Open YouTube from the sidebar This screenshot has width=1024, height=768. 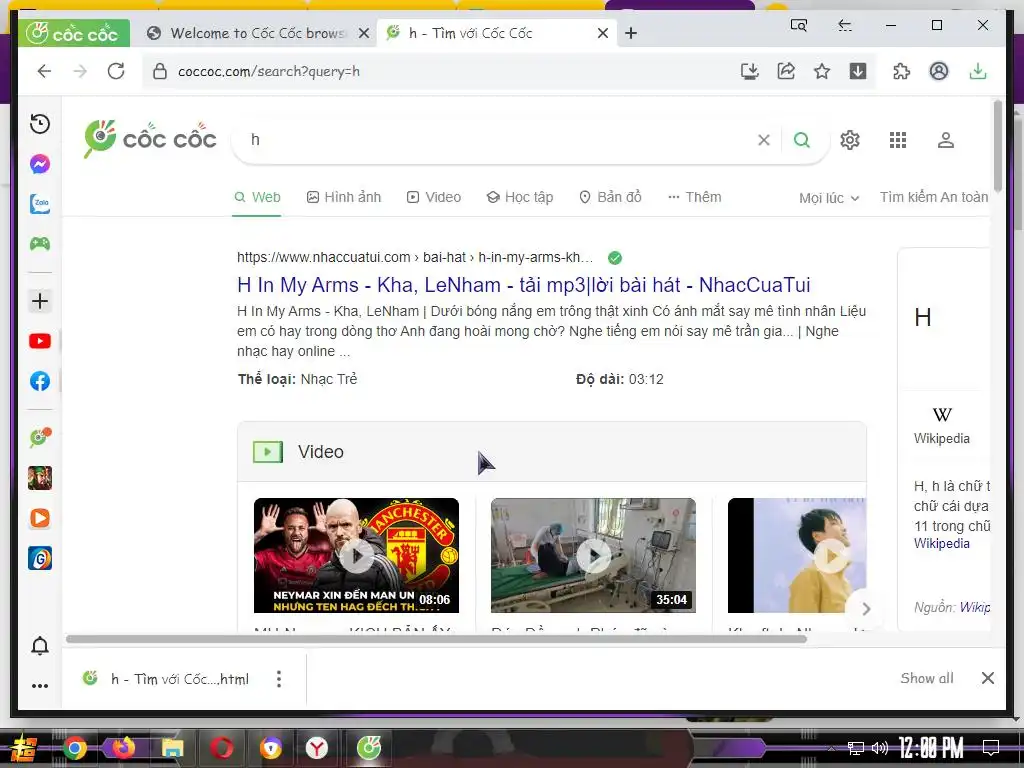(40, 341)
